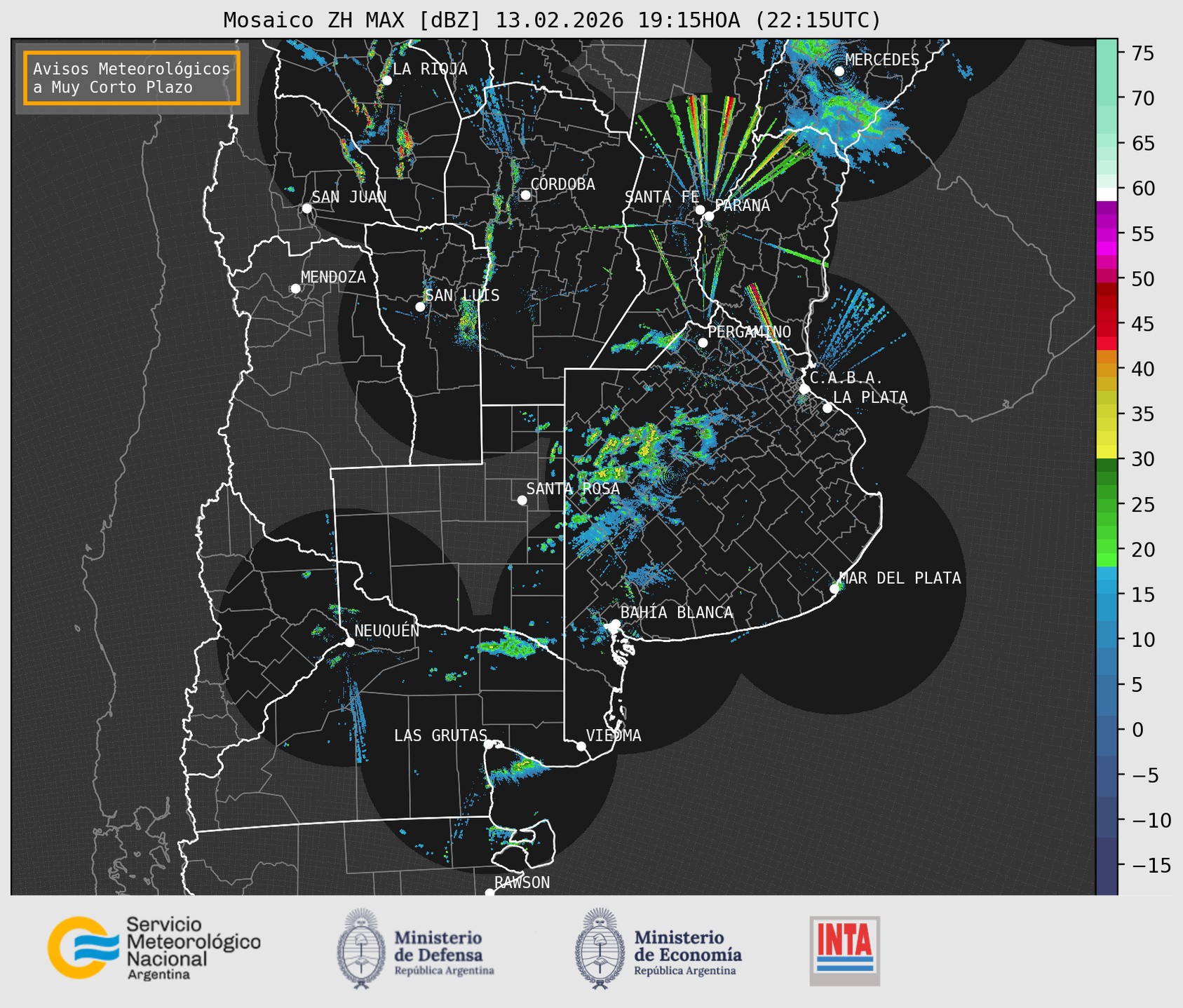1183x1008 pixels.
Task: Select the "BAHÍA BLANCA" label
Action: pos(677,613)
